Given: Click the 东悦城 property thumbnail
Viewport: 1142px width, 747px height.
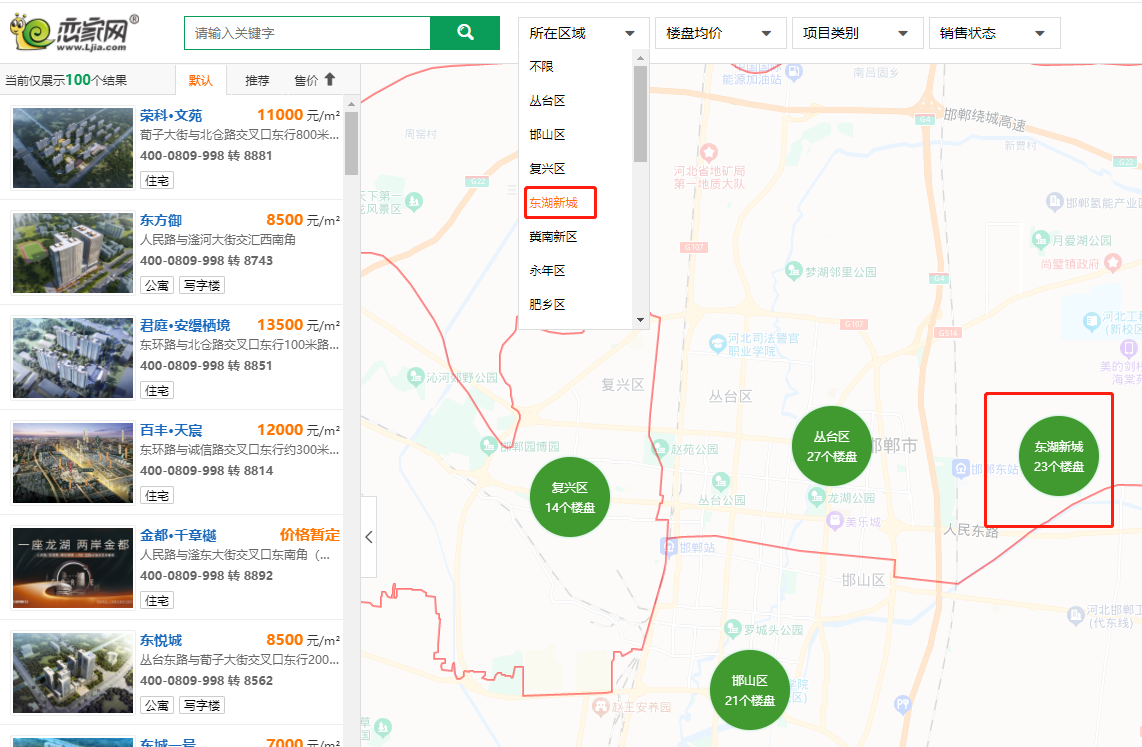Looking at the screenshot, I should pos(73,673).
